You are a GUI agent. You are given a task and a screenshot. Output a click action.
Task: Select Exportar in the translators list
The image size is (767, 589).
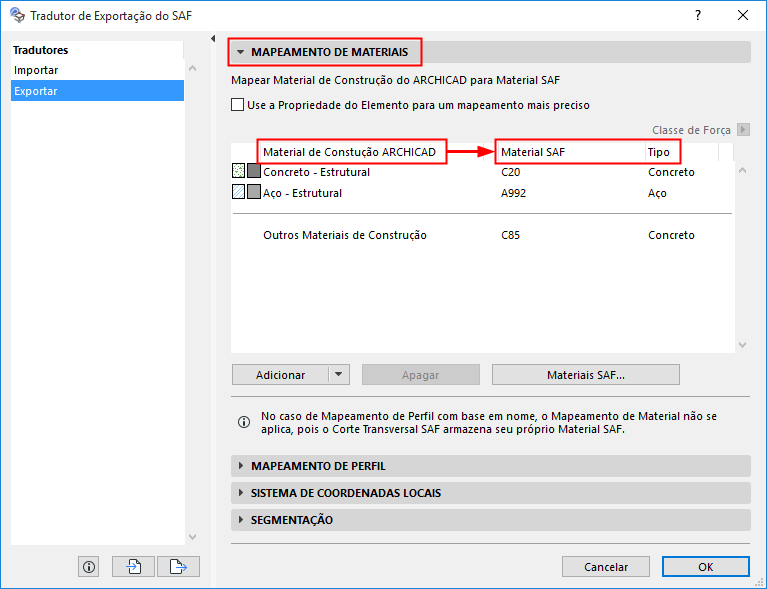tap(97, 91)
